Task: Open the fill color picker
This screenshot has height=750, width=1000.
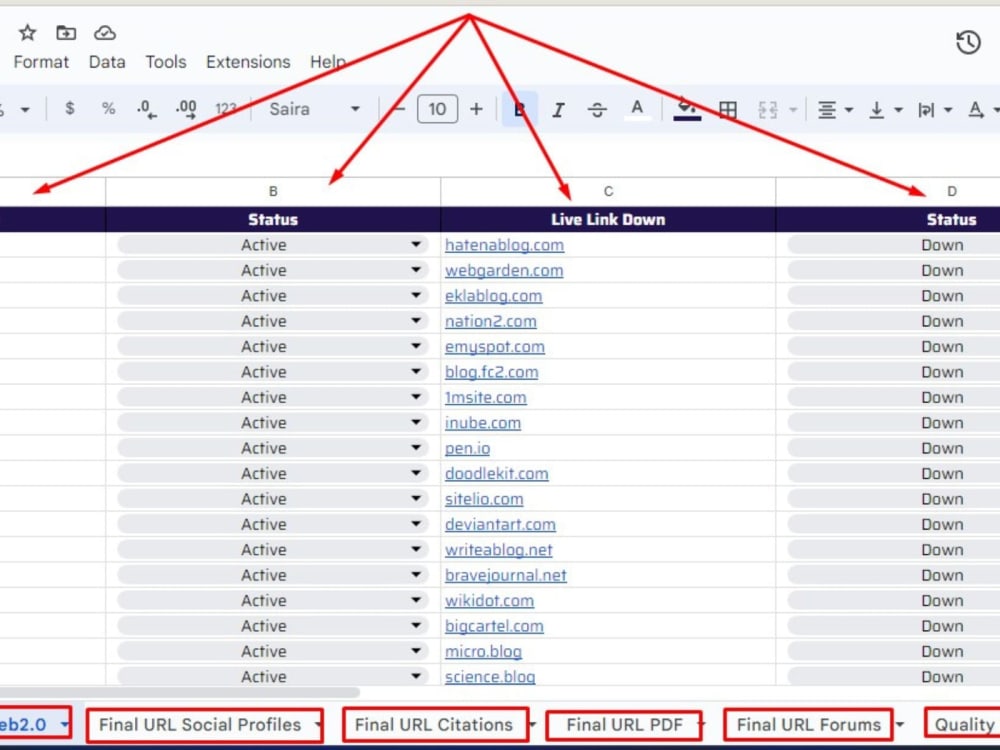Action: point(687,109)
